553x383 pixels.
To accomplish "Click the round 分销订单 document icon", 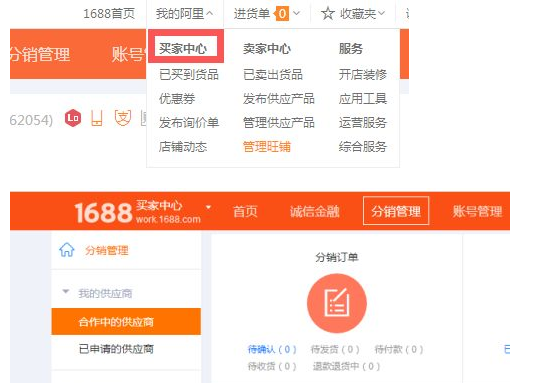I will click(337, 303).
